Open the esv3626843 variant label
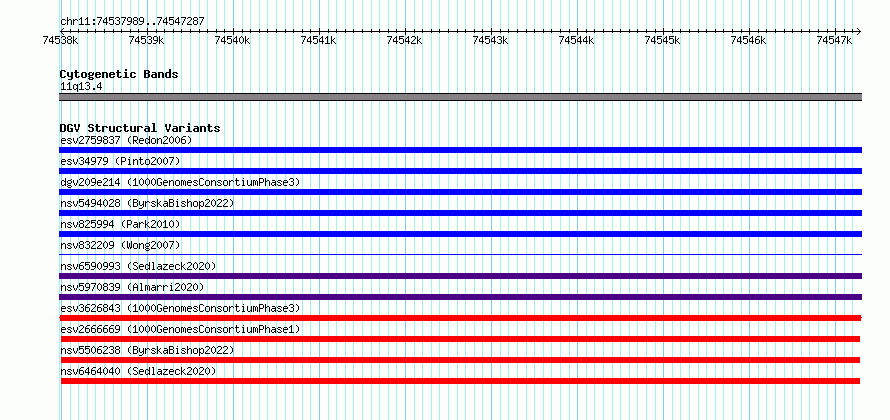Viewport: 890px width, 420px height. [x=180, y=308]
